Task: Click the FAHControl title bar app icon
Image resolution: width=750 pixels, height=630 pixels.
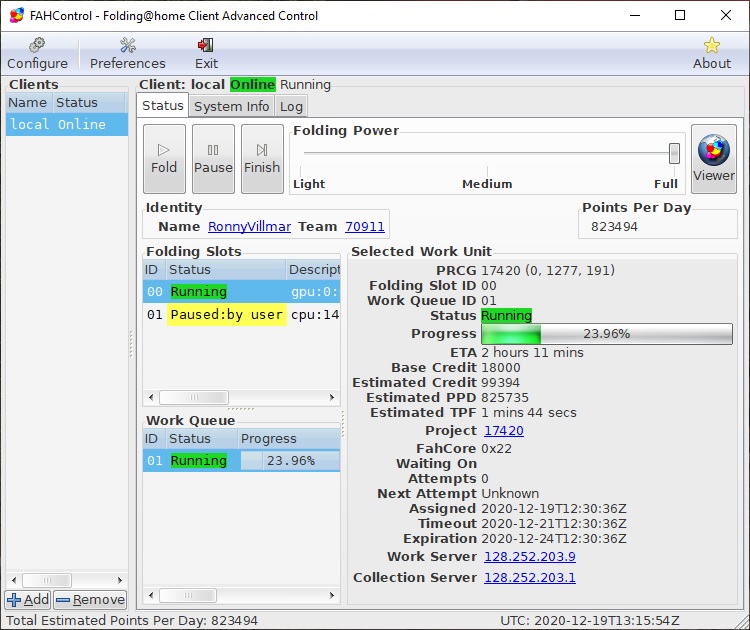Action: (x=16, y=15)
